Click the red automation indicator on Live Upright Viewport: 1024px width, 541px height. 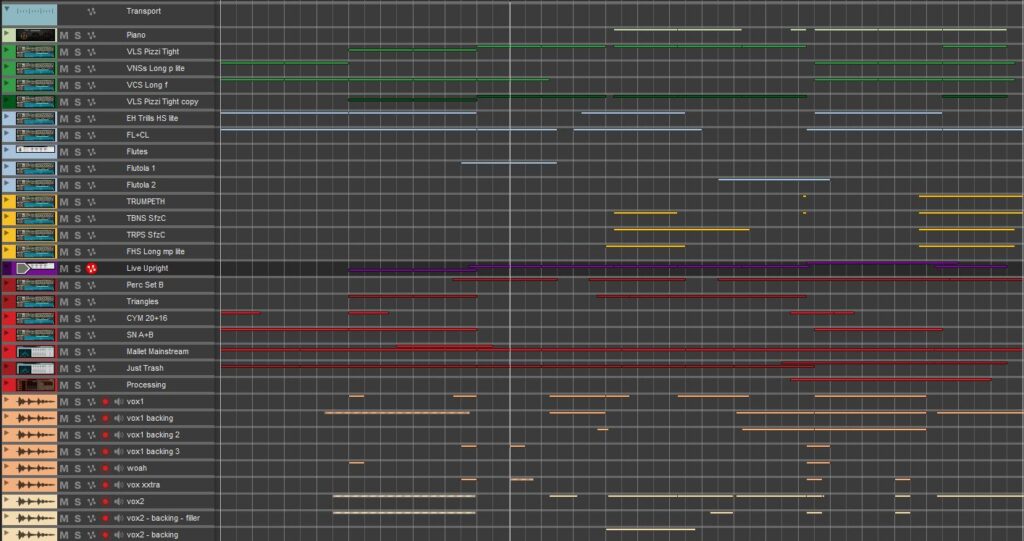(x=91, y=269)
